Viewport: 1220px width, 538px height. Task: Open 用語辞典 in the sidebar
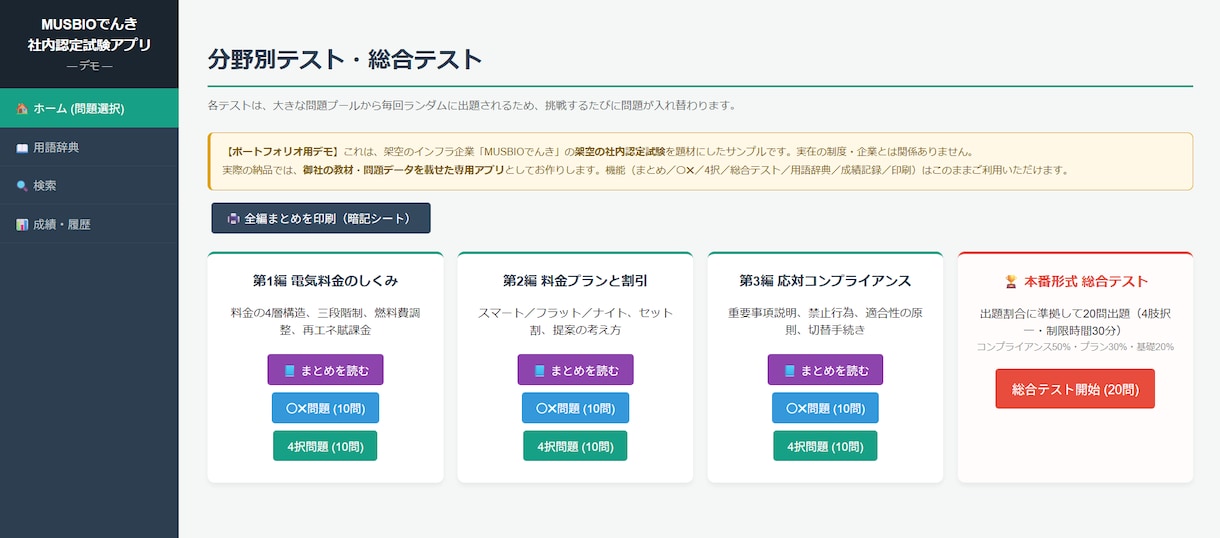pyautogui.click(x=89, y=147)
